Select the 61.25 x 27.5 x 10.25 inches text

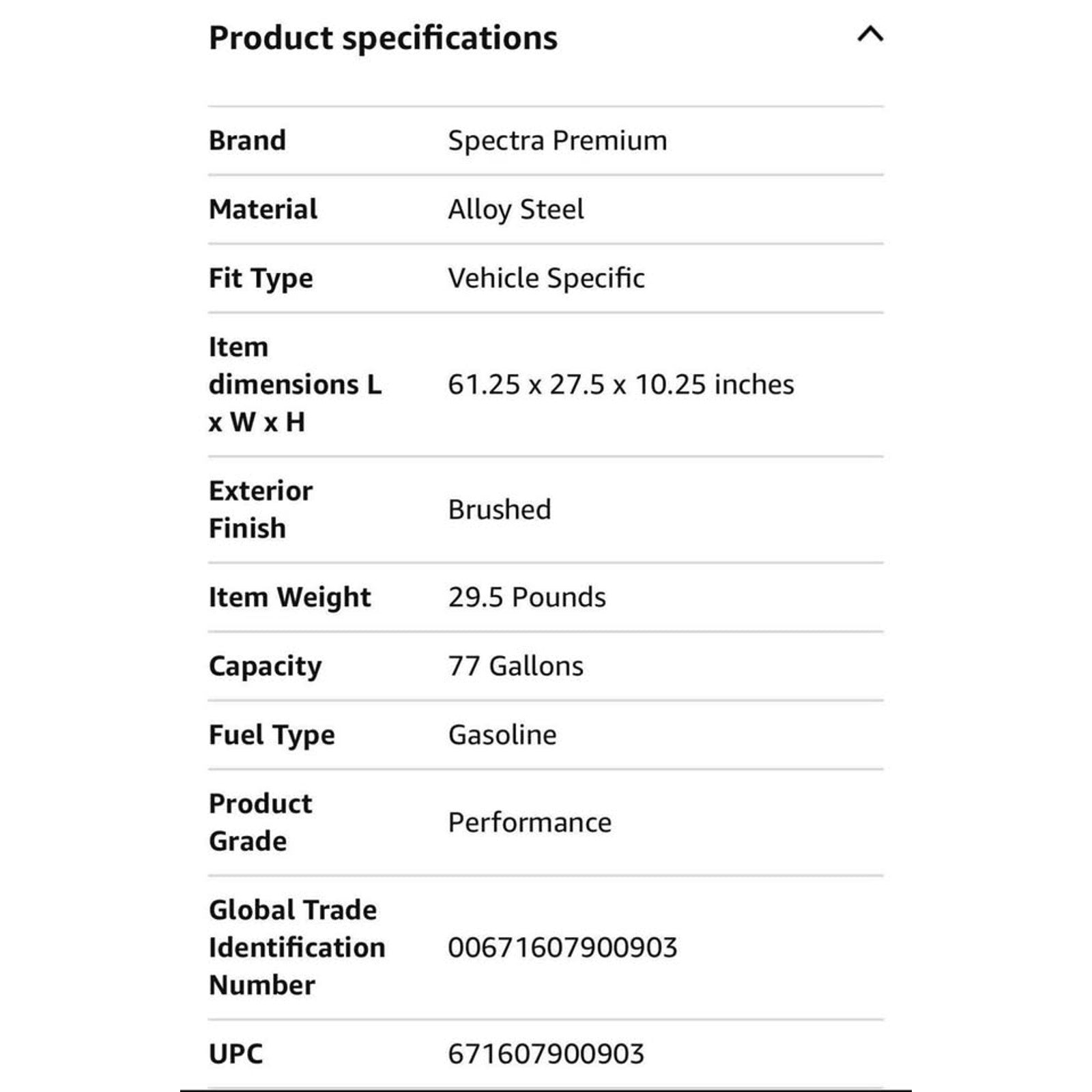coord(621,385)
